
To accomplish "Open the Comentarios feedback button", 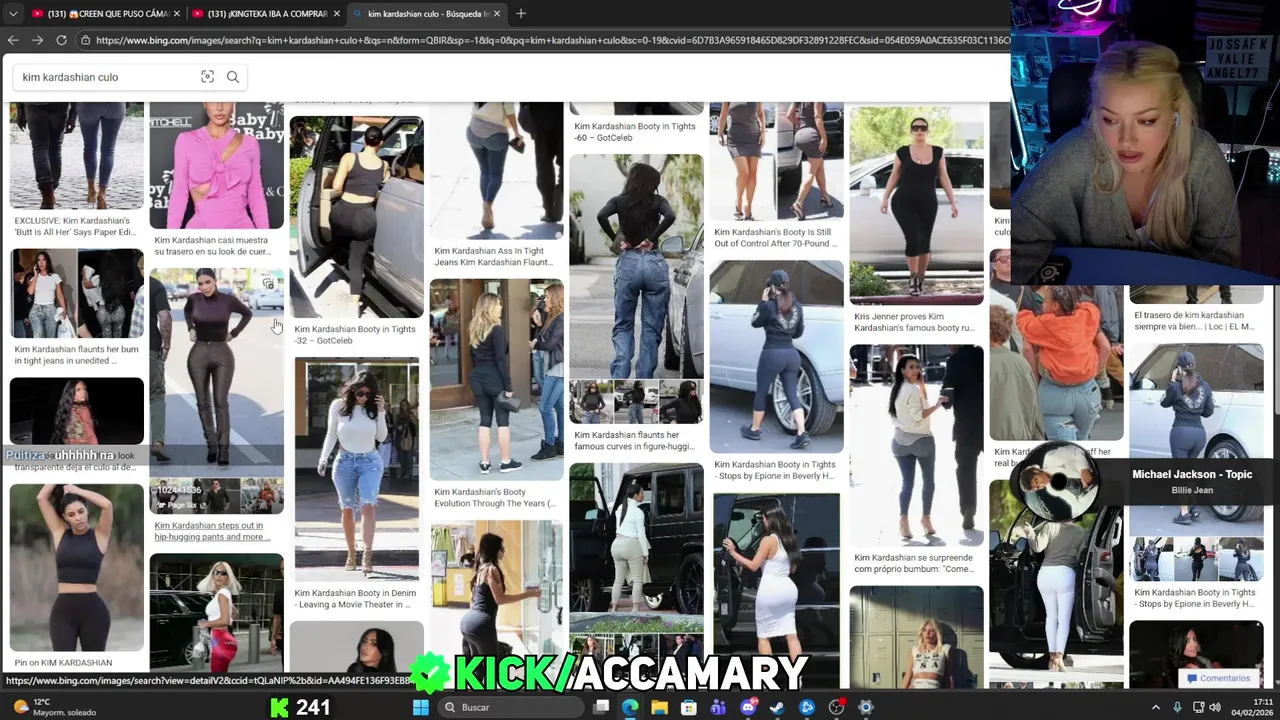I will [x=1220, y=678].
